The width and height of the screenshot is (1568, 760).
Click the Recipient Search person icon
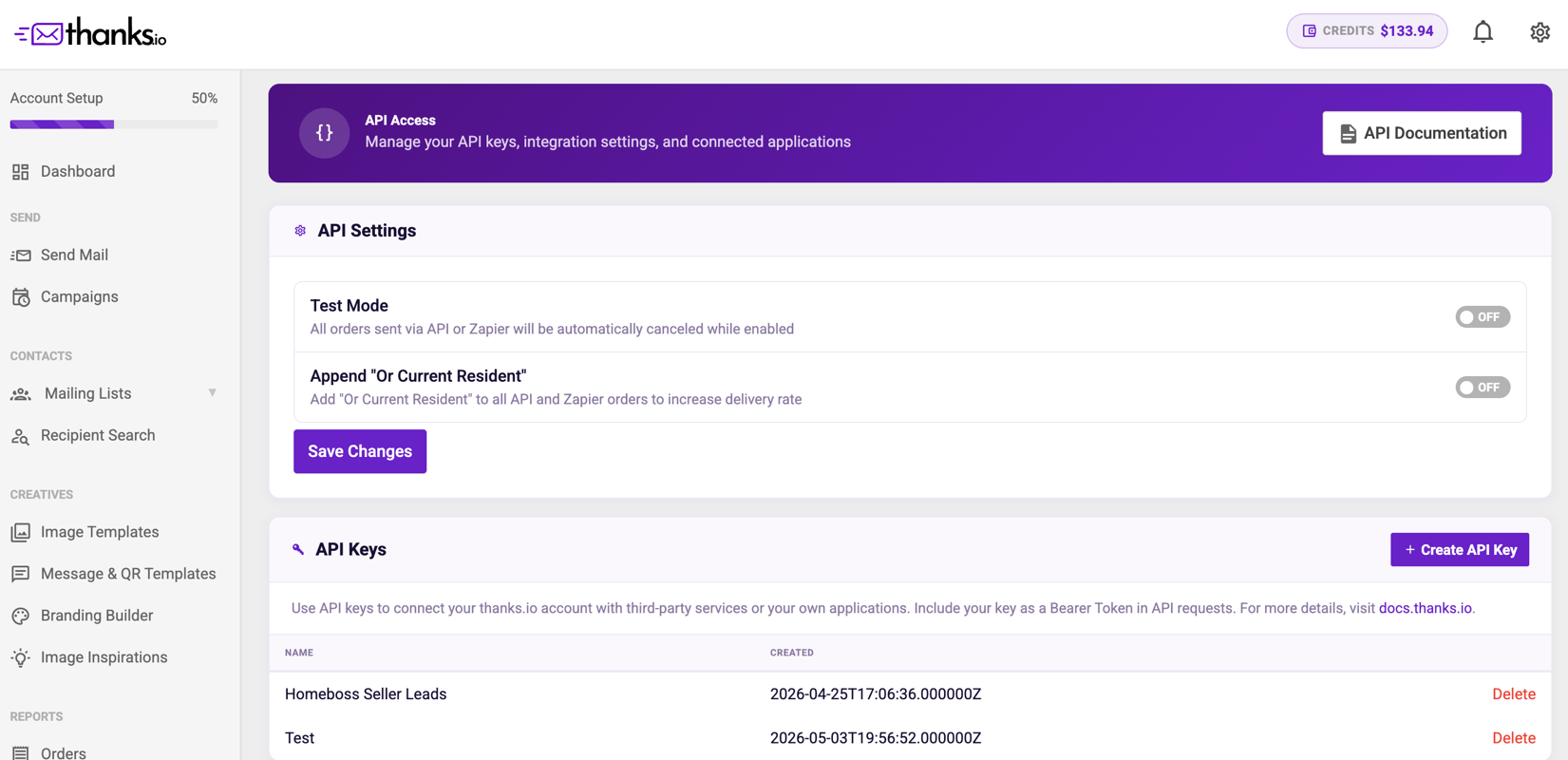tap(20, 436)
